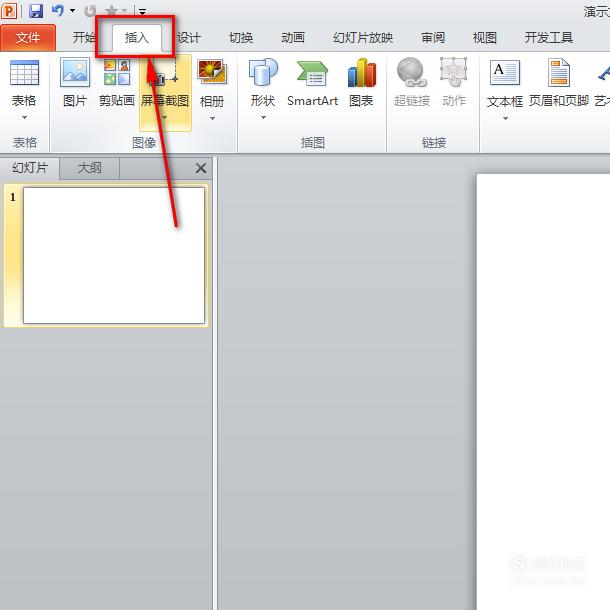Screen dimensions: 610x610
Task: Expand the 形状 dropdown arrow
Action: pyautogui.click(x=263, y=117)
